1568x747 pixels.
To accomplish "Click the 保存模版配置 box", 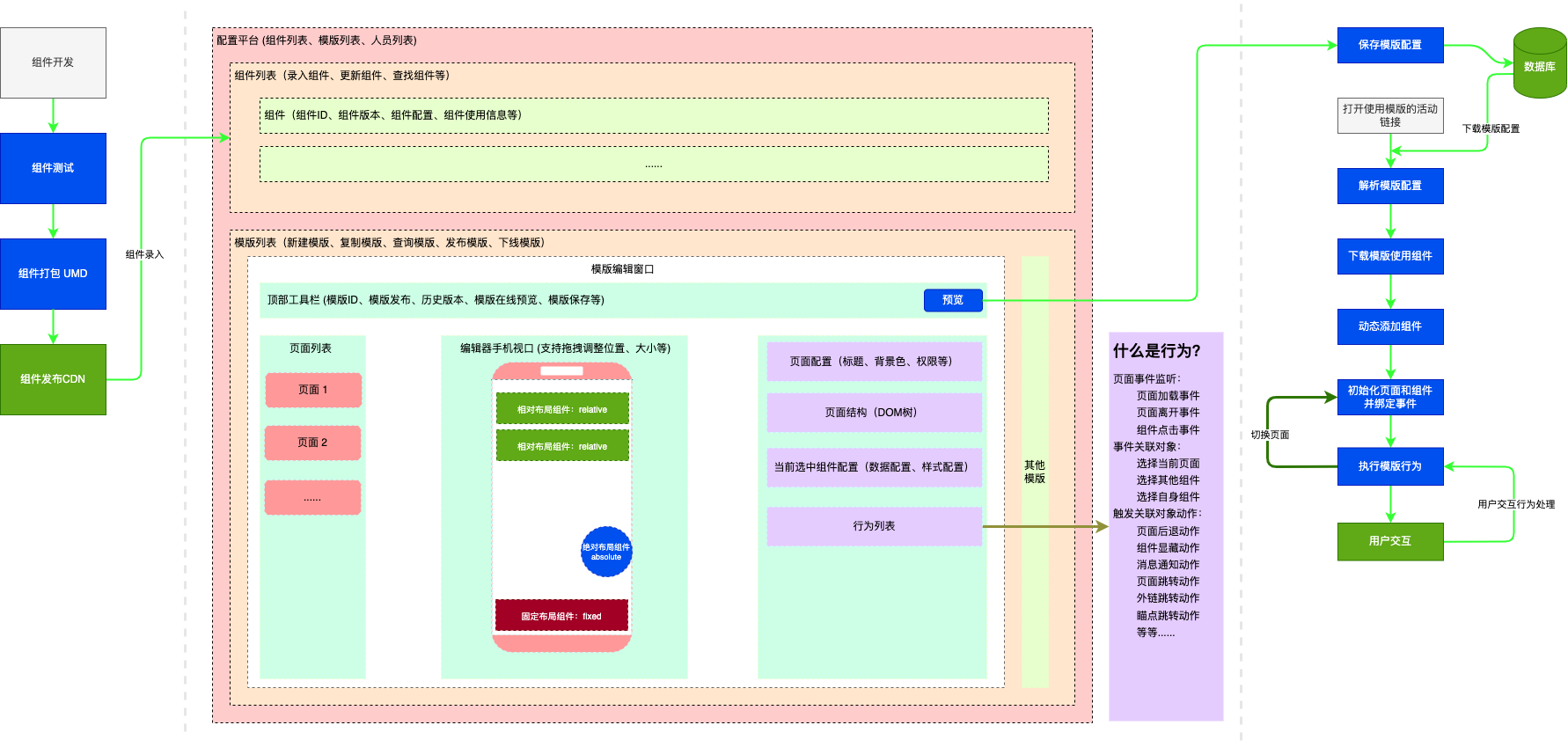I will coord(1390,45).
